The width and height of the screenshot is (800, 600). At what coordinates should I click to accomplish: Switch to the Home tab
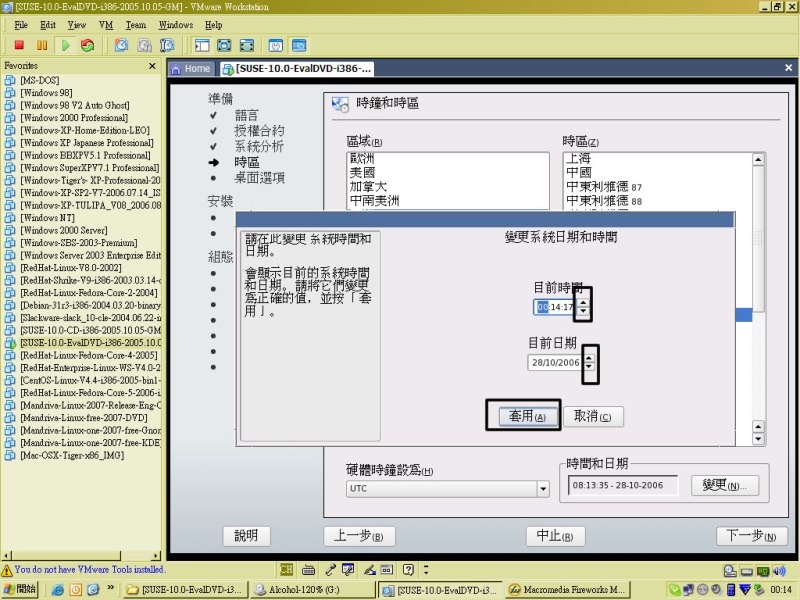pyautogui.click(x=190, y=68)
